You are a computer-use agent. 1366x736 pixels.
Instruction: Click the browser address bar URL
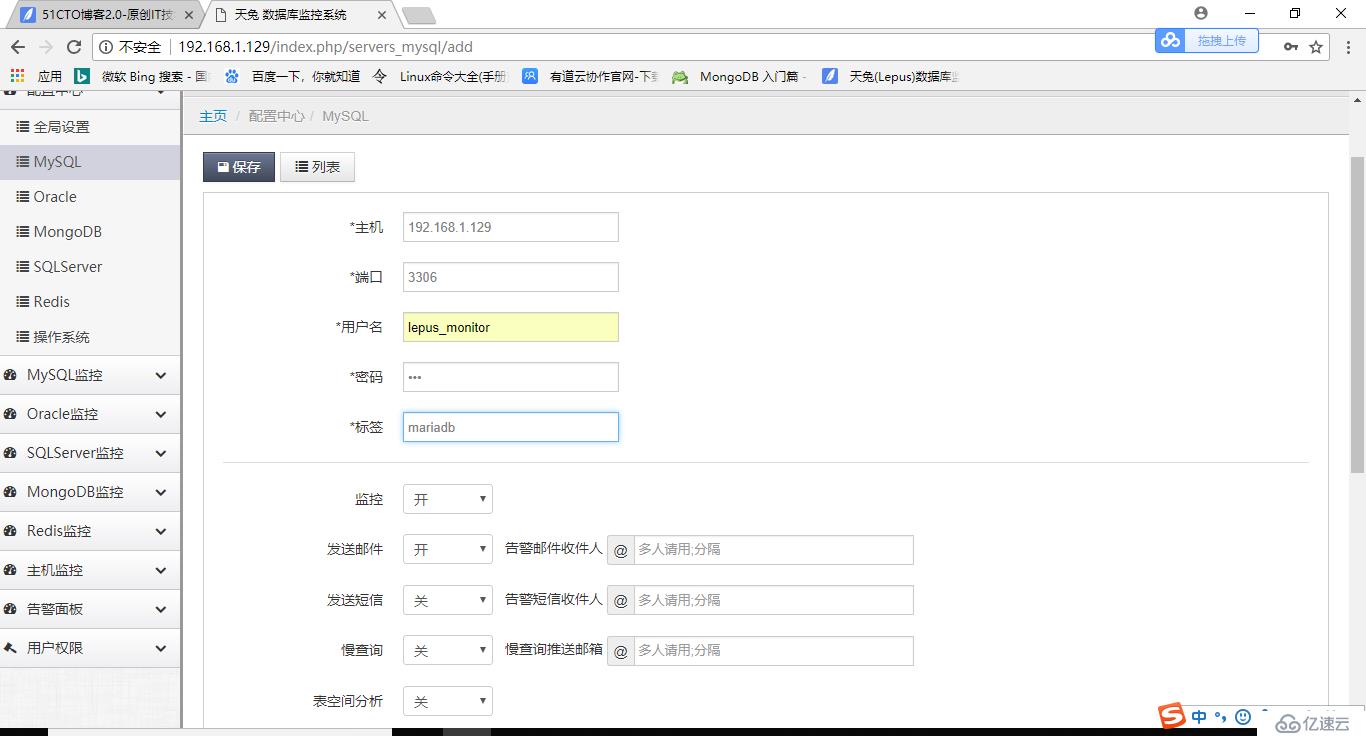click(326, 47)
